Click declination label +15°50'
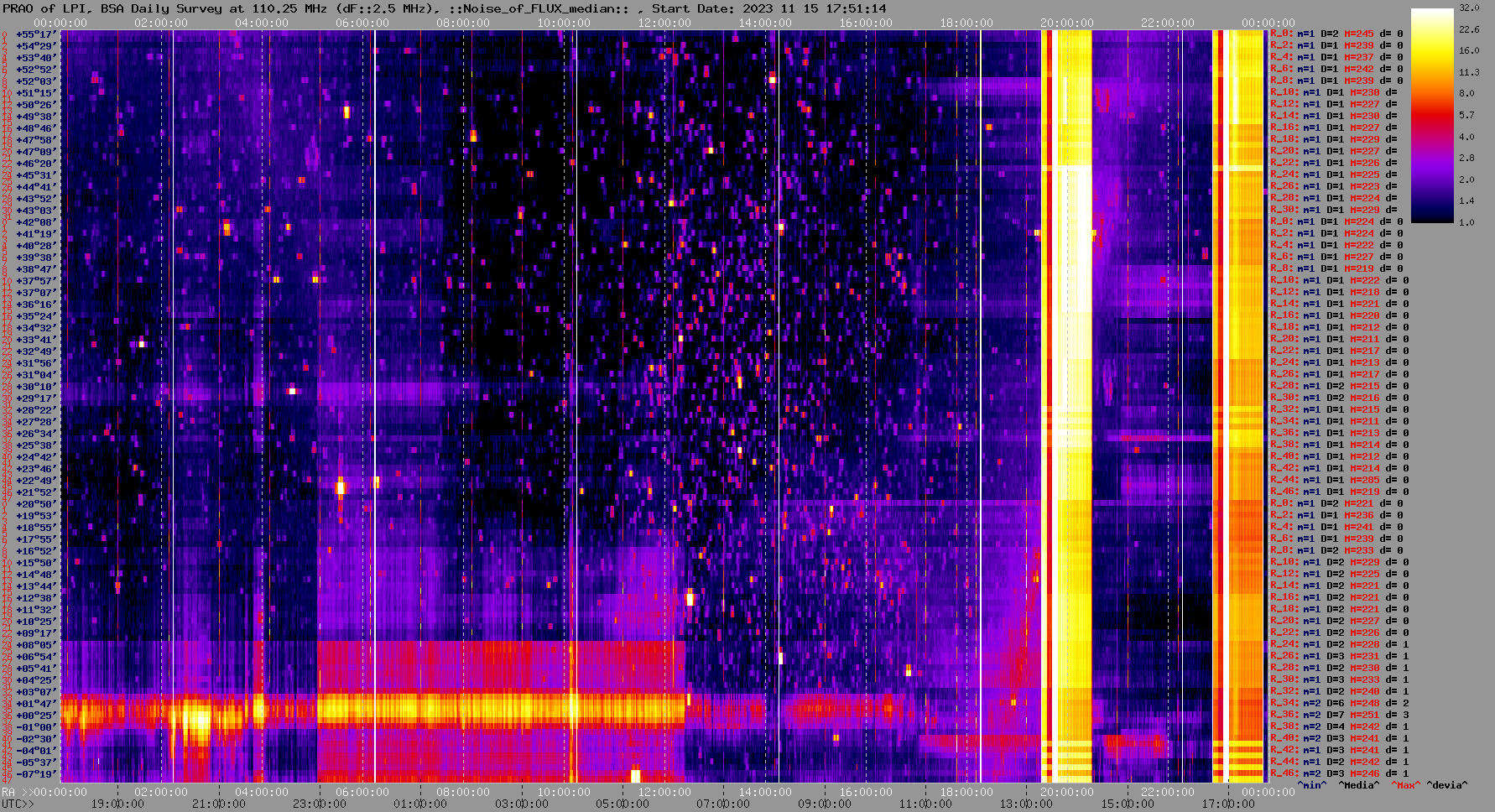The width and height of the screenshot is (1495, 812). (x=35, y=563)
